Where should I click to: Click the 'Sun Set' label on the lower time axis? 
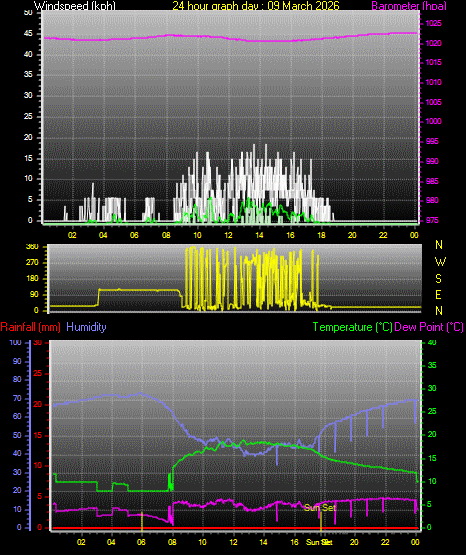pos(319,542)
